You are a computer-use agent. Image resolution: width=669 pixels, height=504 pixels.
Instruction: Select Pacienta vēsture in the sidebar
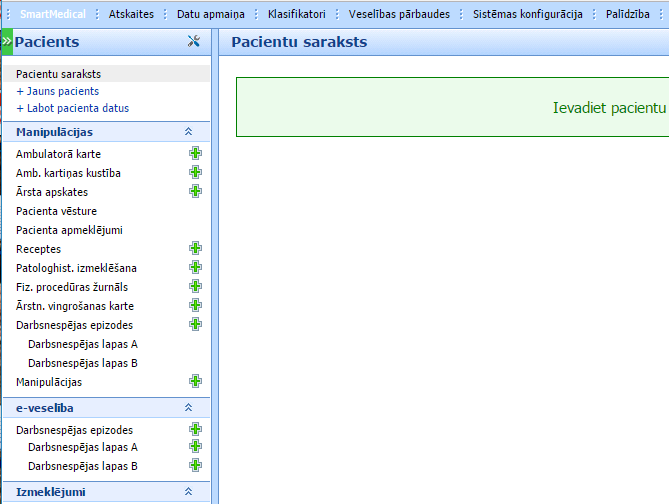pos(56,211)
